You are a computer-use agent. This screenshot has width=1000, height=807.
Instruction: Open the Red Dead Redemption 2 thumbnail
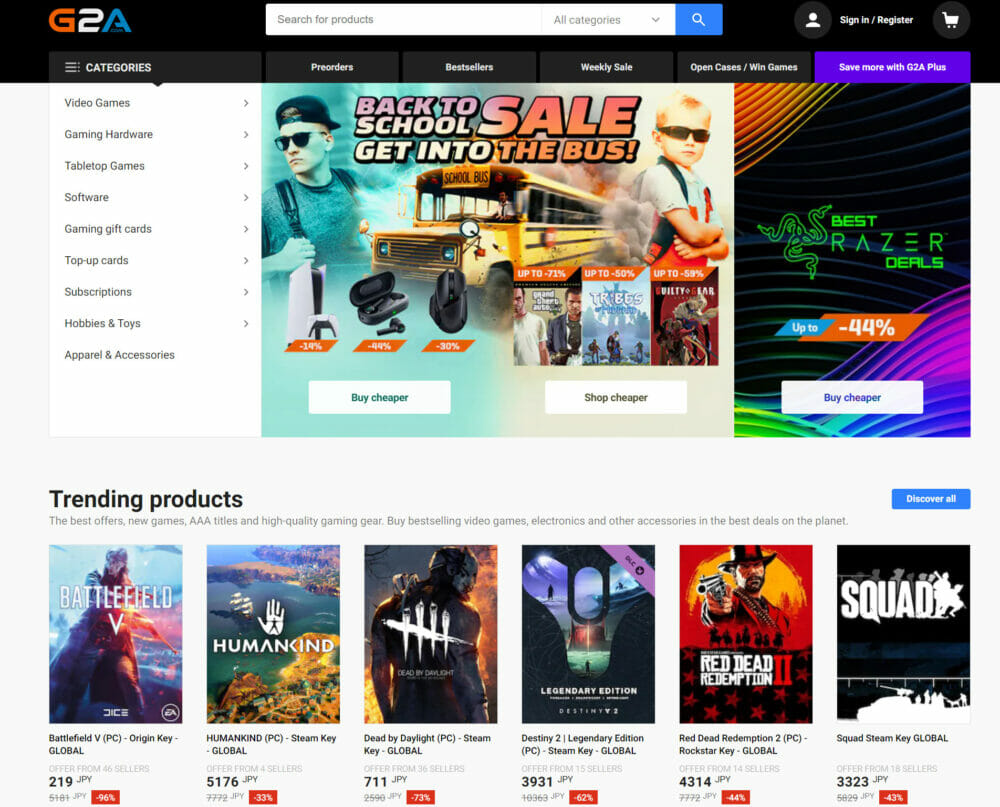point(745,633)
